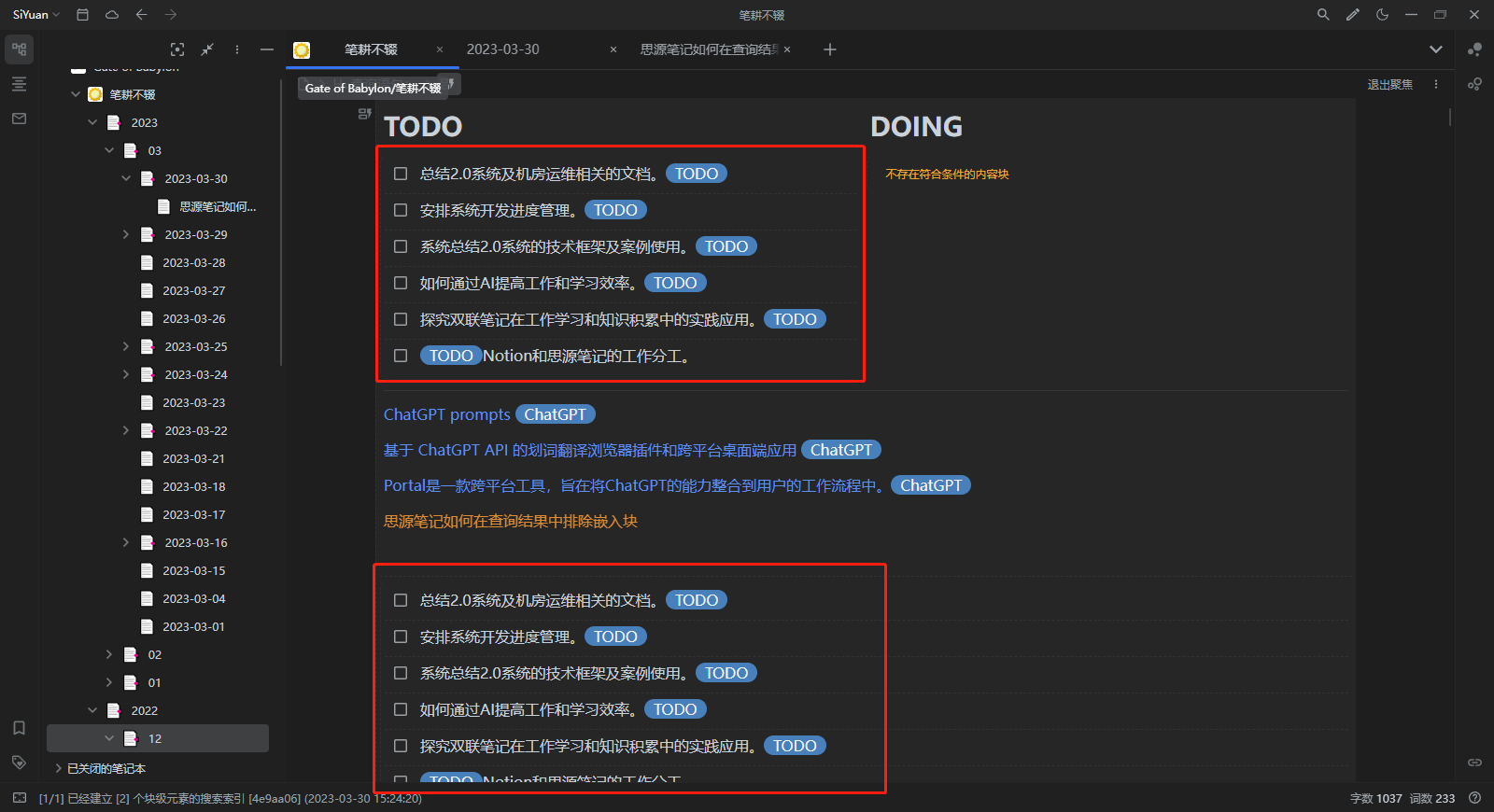Image resolution: width=1494 pixels, height=812 pixels.
Task: Click the block icon beside TODO heading
Action: [x=365, y=114]
